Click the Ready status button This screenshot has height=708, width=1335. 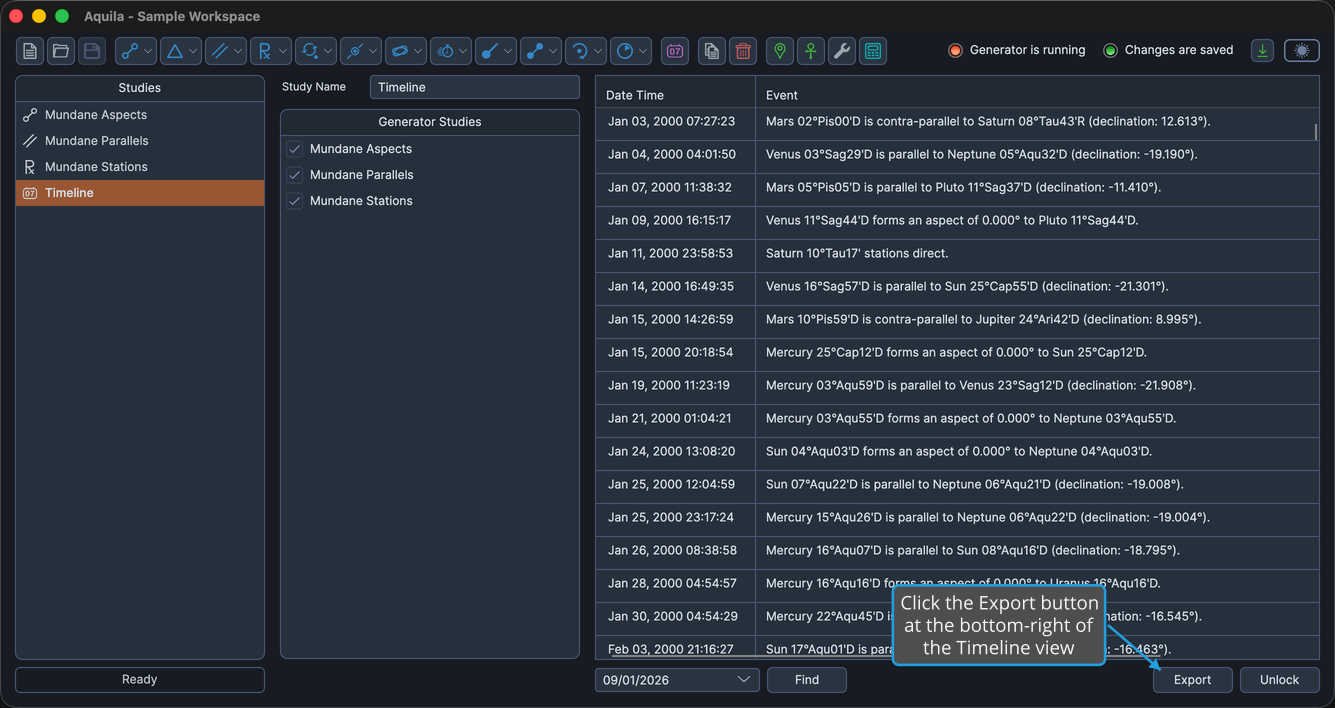coord(140,680)
